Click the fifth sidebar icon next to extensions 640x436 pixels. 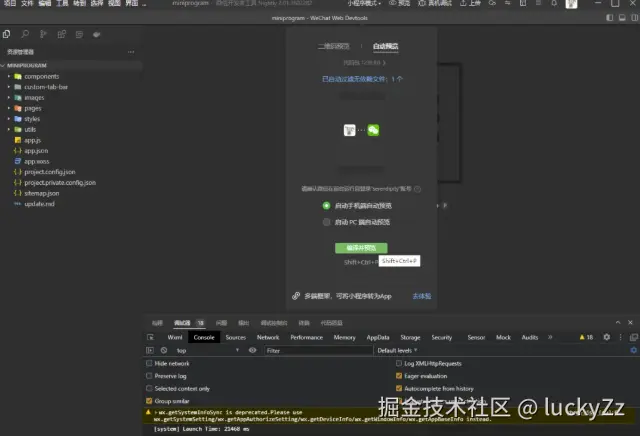(79, 34)
